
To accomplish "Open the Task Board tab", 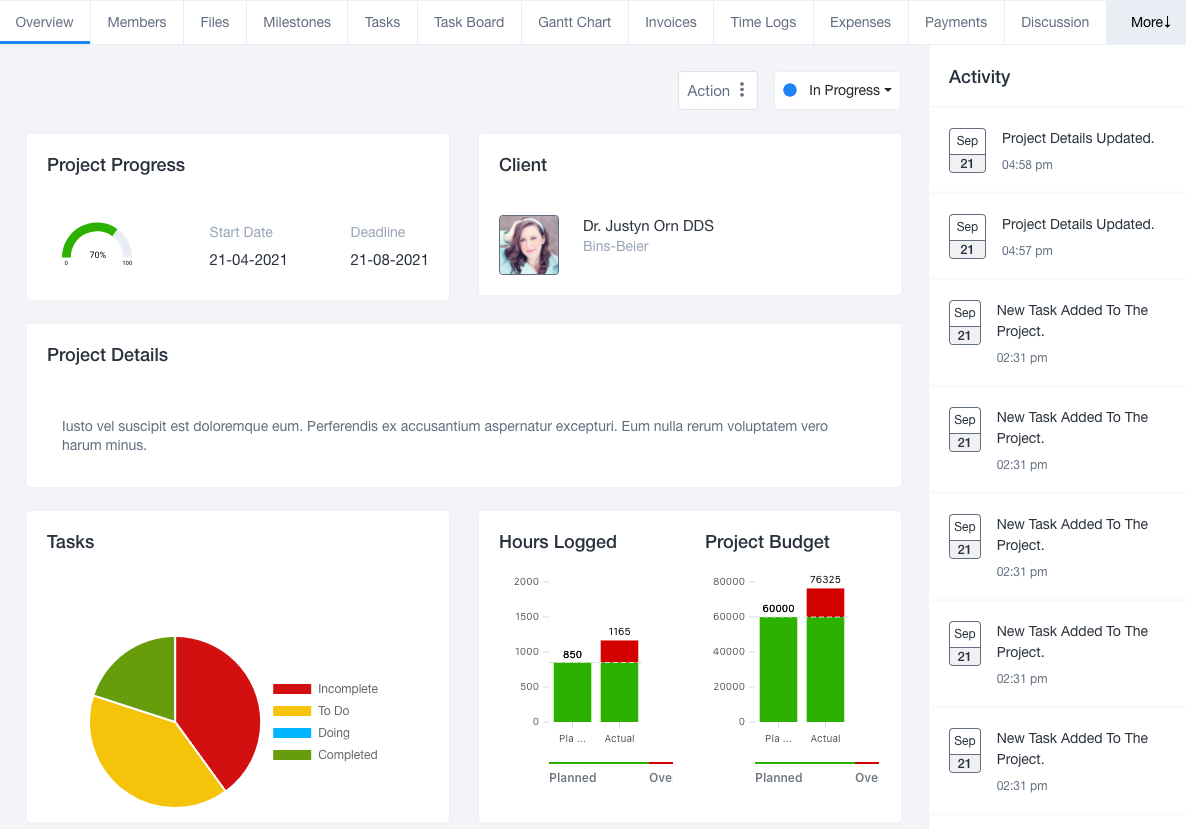I will [x=469, y=22].
